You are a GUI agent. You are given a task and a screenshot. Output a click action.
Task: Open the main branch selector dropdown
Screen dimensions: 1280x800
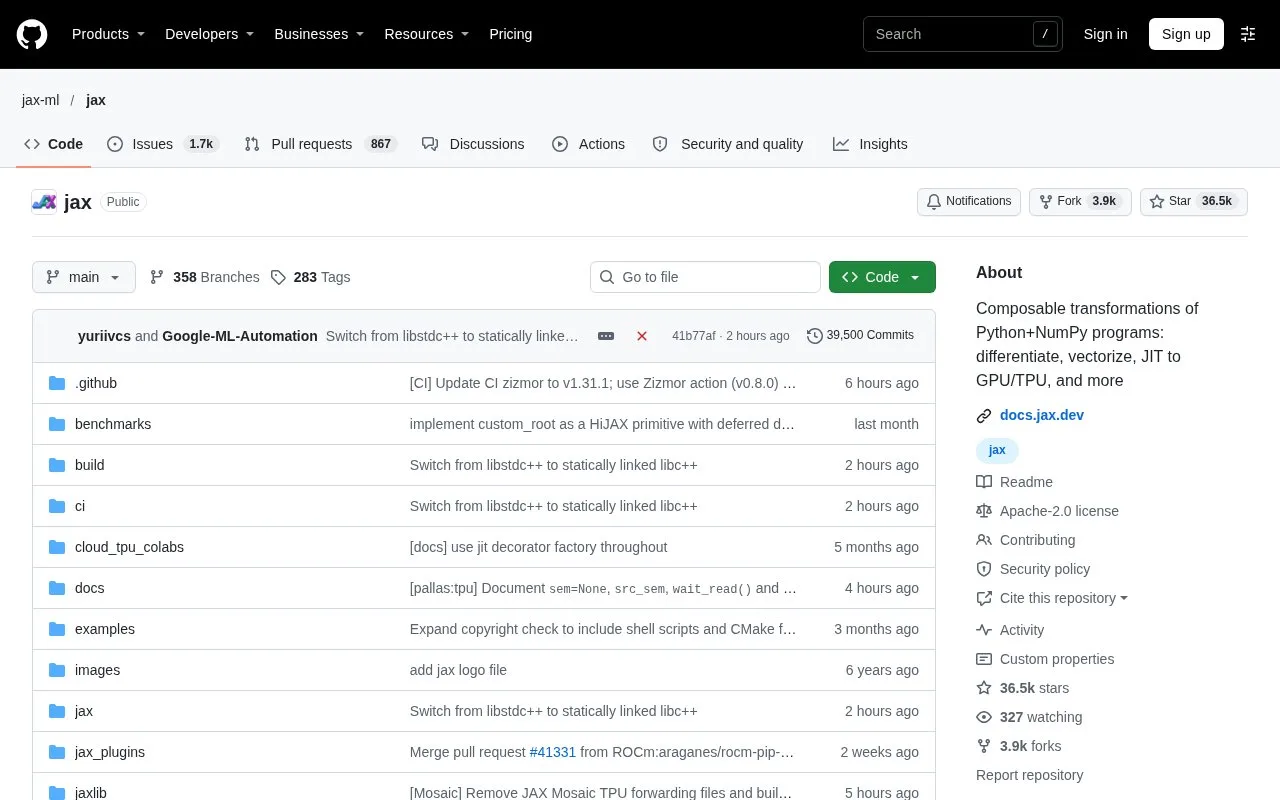coord(84,277)
